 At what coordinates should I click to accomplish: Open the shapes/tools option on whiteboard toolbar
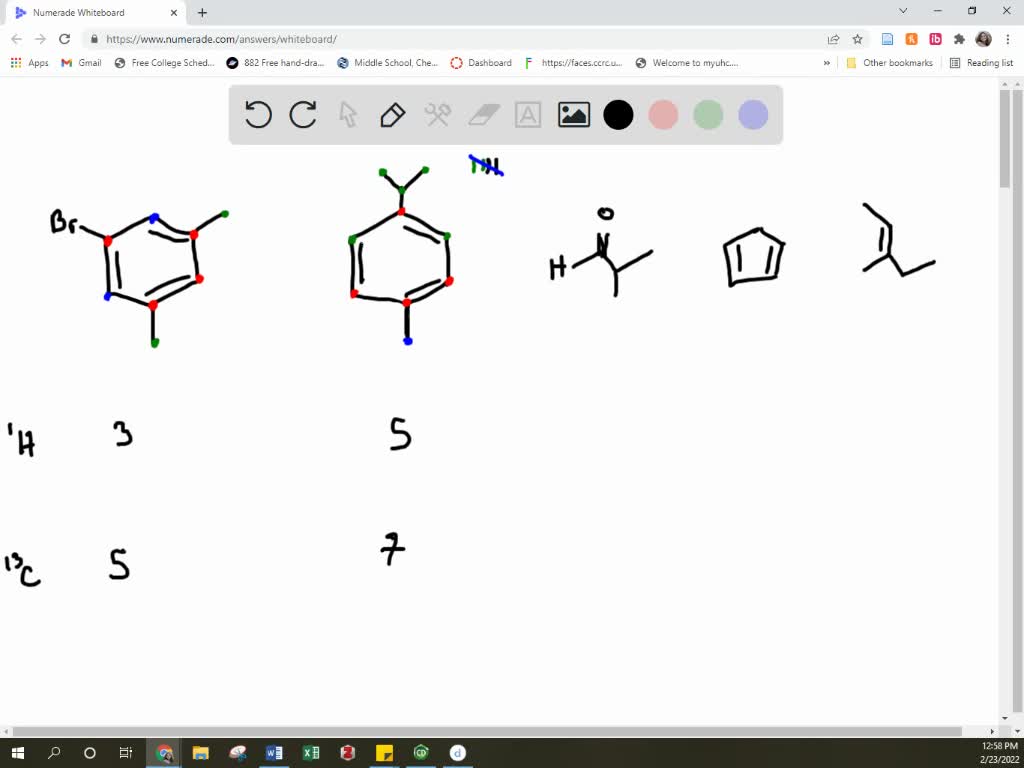[437, 115]
